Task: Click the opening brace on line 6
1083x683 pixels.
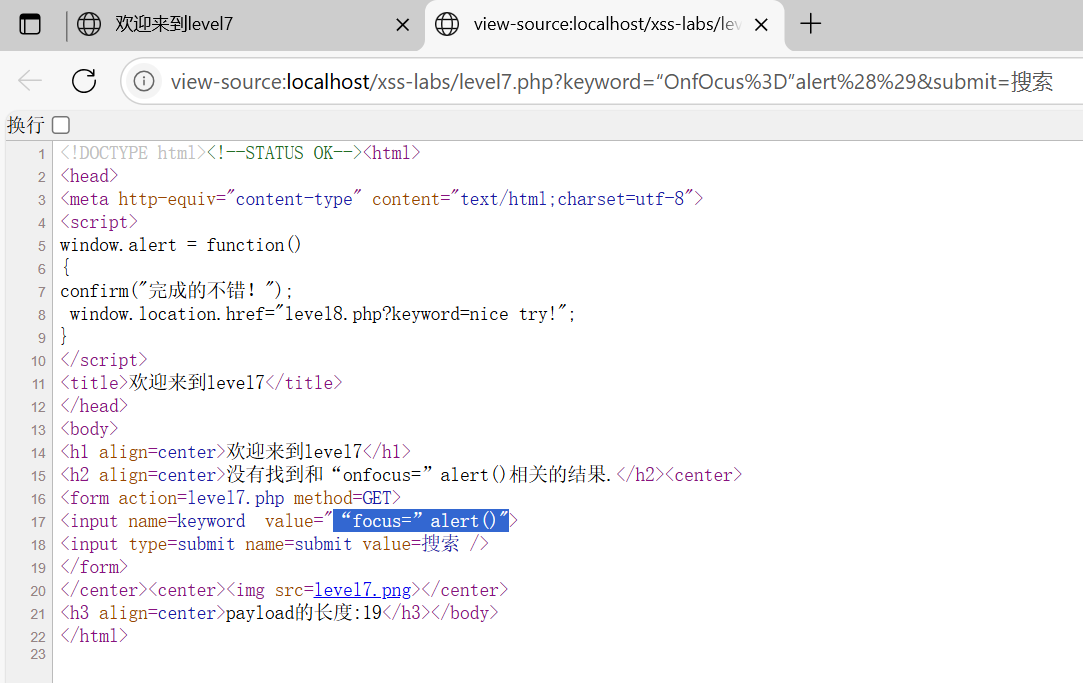Action: 66,268
